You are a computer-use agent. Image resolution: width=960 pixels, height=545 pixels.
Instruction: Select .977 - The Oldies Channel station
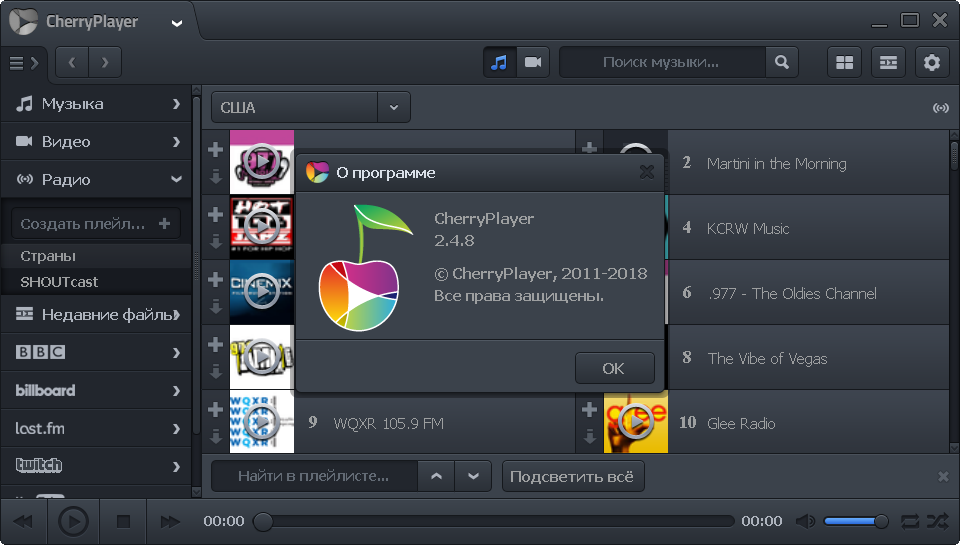[x=792, y=294]
